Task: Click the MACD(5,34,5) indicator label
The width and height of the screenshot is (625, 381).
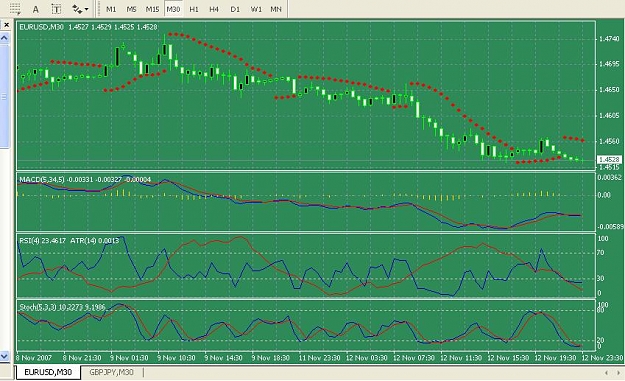Action: (x=41, y=180)
